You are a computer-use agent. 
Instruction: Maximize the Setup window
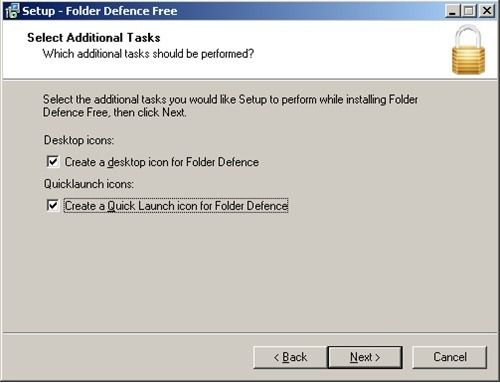[x=469, y=11]
